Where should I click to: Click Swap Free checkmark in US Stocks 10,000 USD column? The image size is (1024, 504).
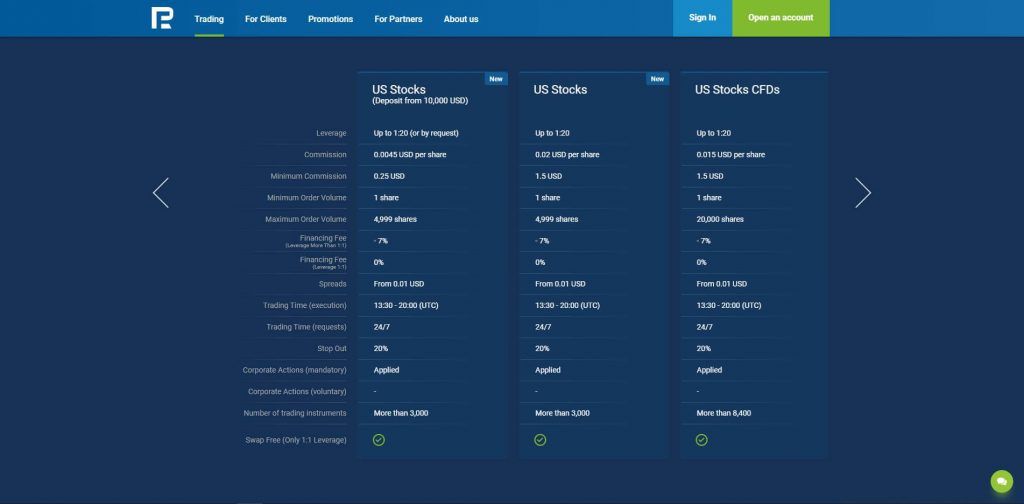click(379, 440)
